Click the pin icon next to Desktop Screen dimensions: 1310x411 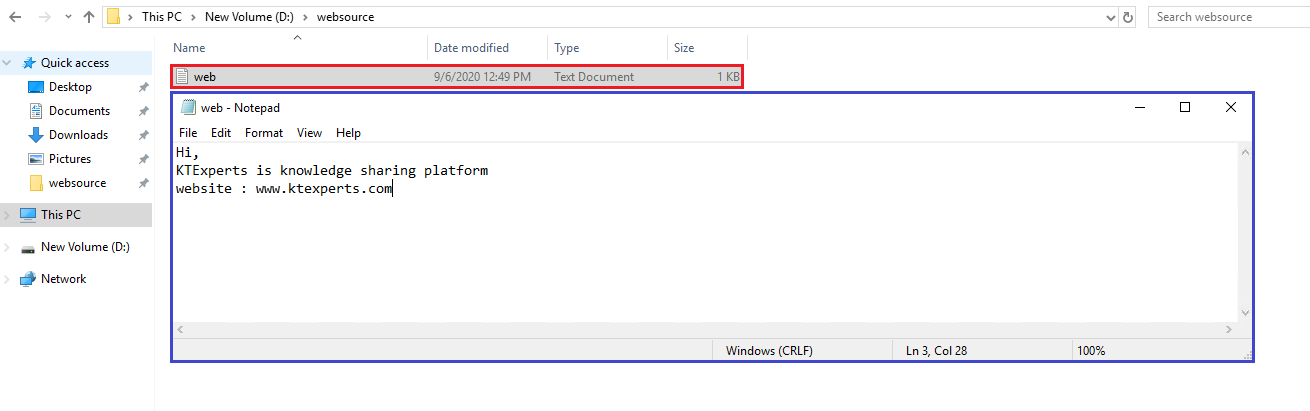(144, 87)
